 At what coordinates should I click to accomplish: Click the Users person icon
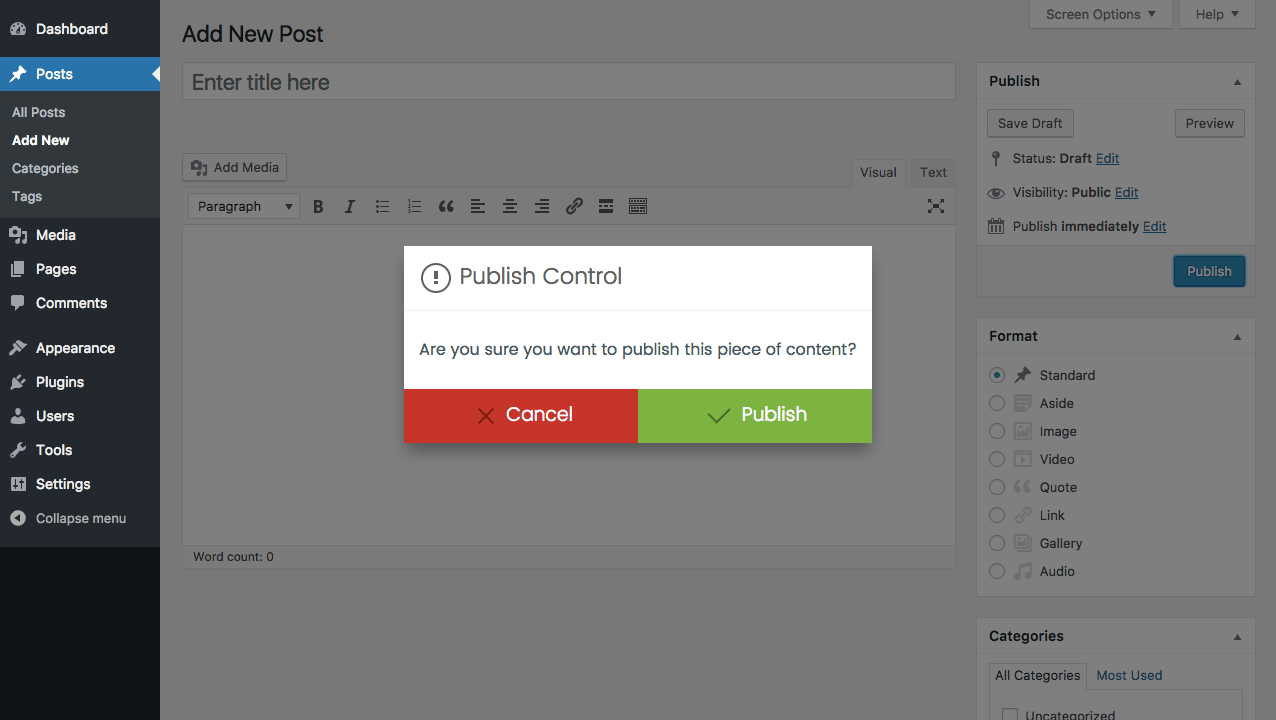[x=18, y=416]
